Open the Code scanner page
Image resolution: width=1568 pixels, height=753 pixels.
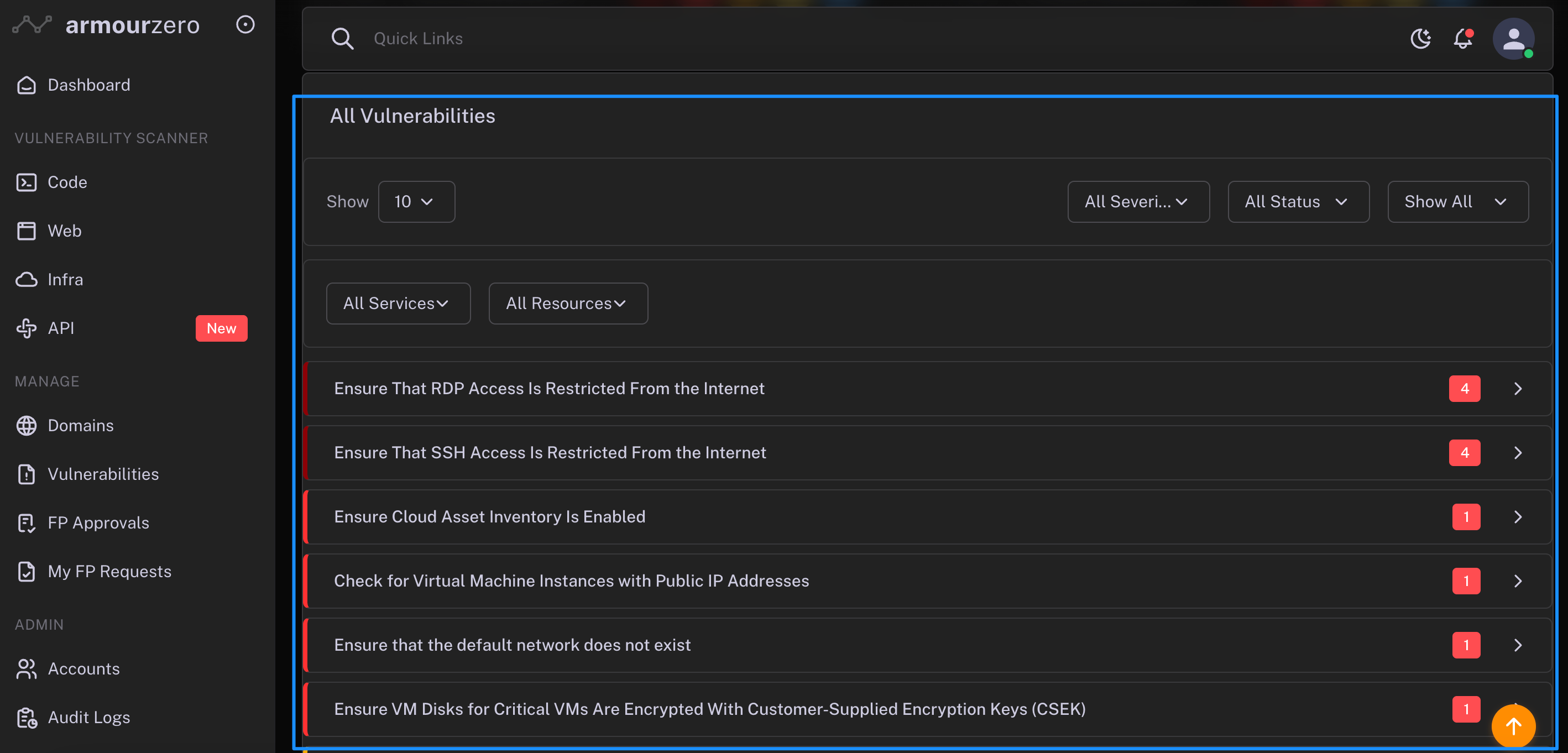coord(67,182)
